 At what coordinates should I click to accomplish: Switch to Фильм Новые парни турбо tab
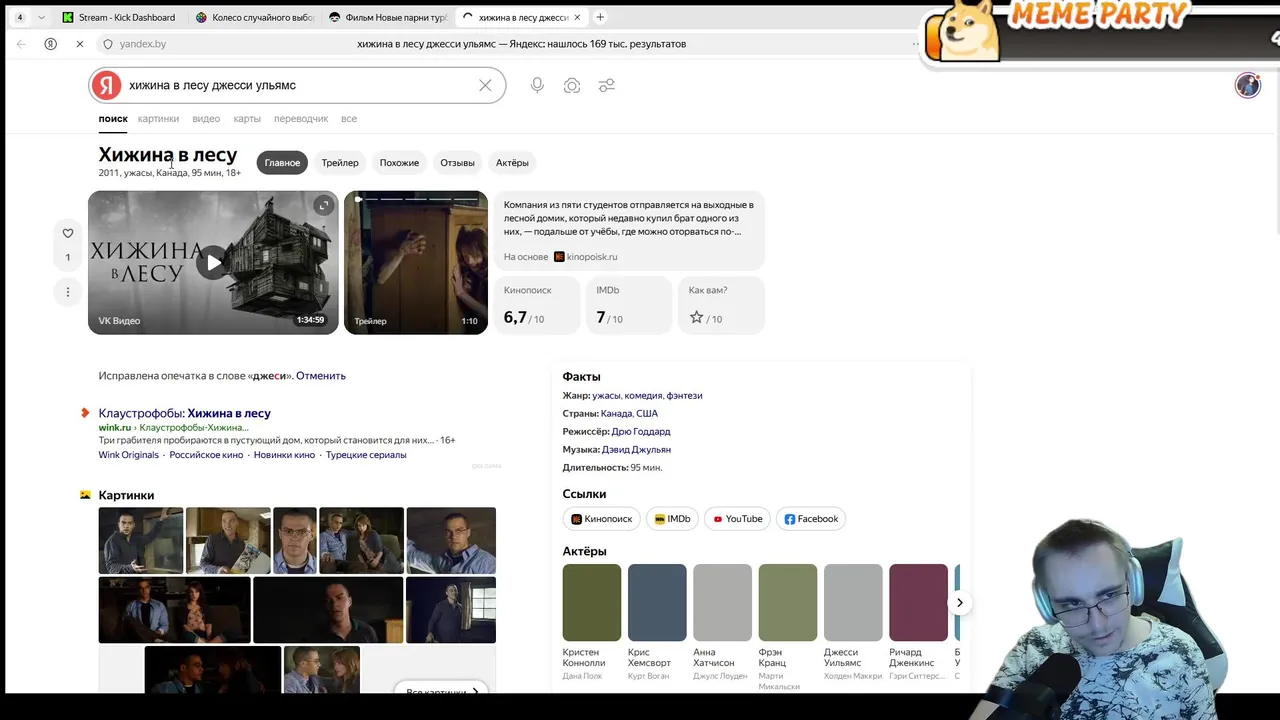[387, 17]
